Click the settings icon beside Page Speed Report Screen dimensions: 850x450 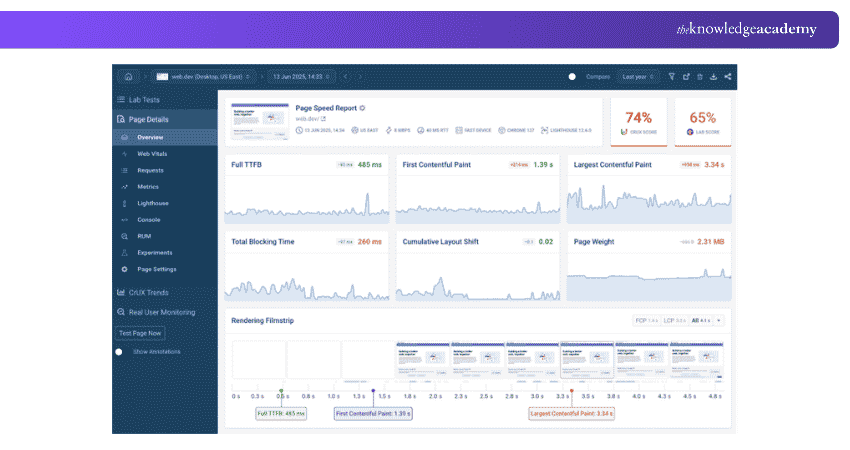(x=363, y=108)
